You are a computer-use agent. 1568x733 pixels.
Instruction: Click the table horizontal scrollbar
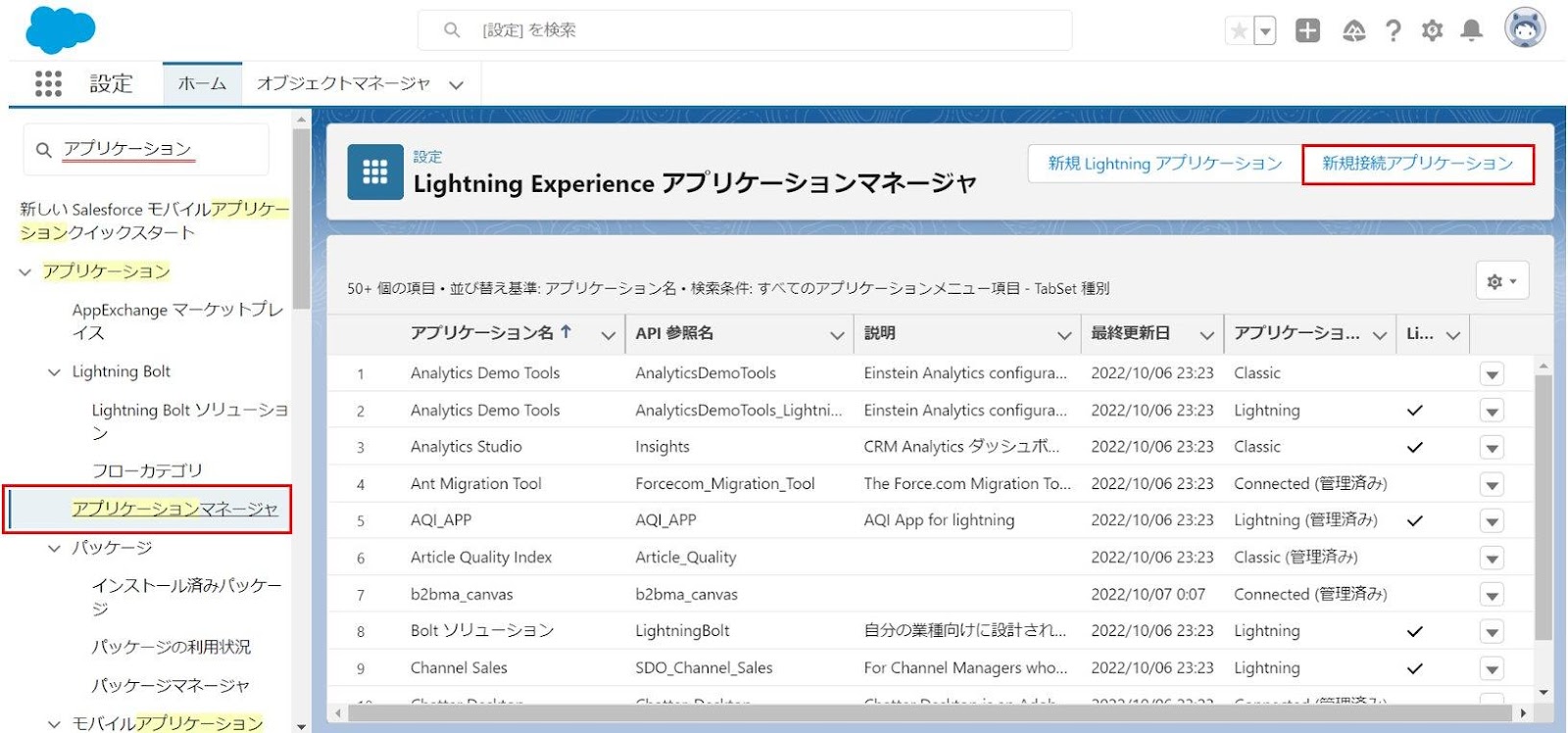931,713
